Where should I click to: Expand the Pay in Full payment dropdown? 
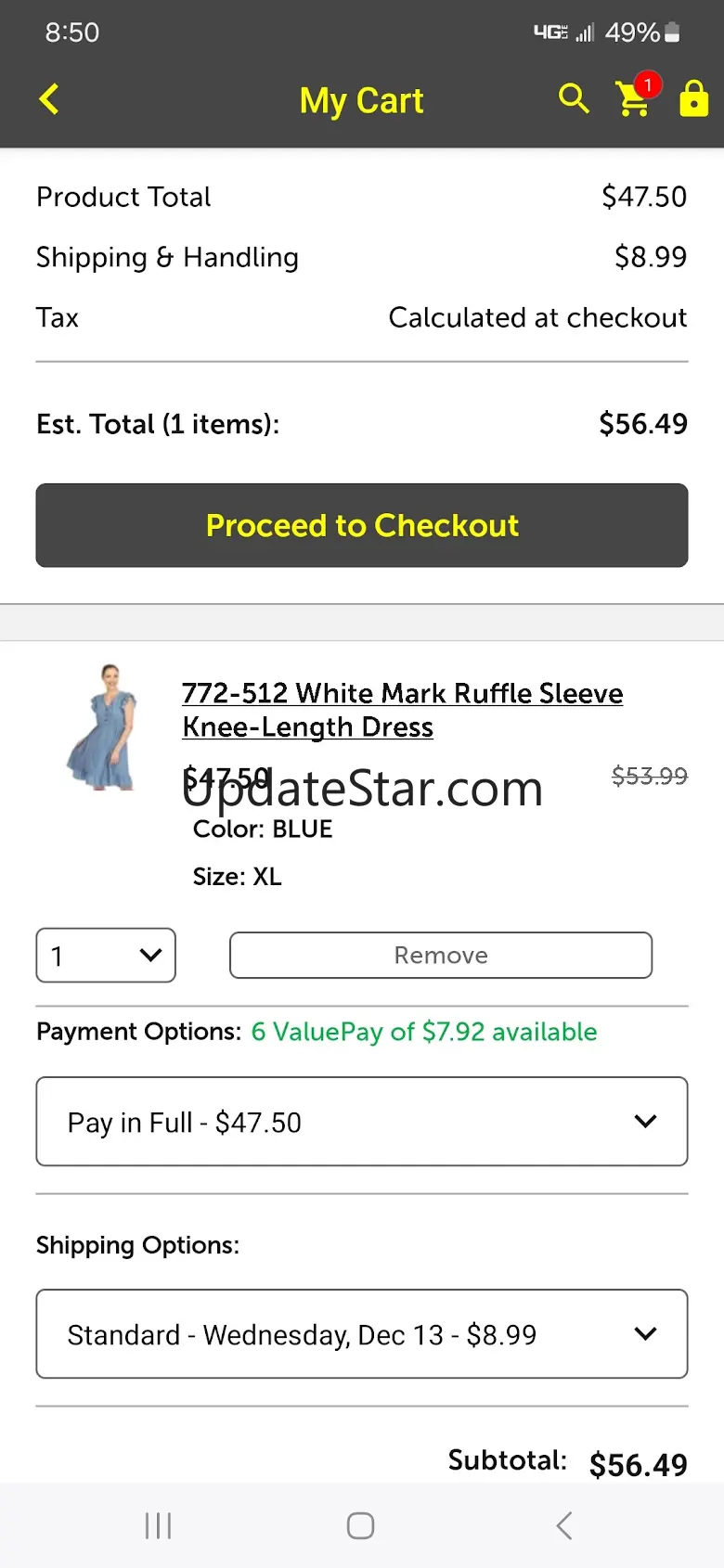[x=362, y=1122]
